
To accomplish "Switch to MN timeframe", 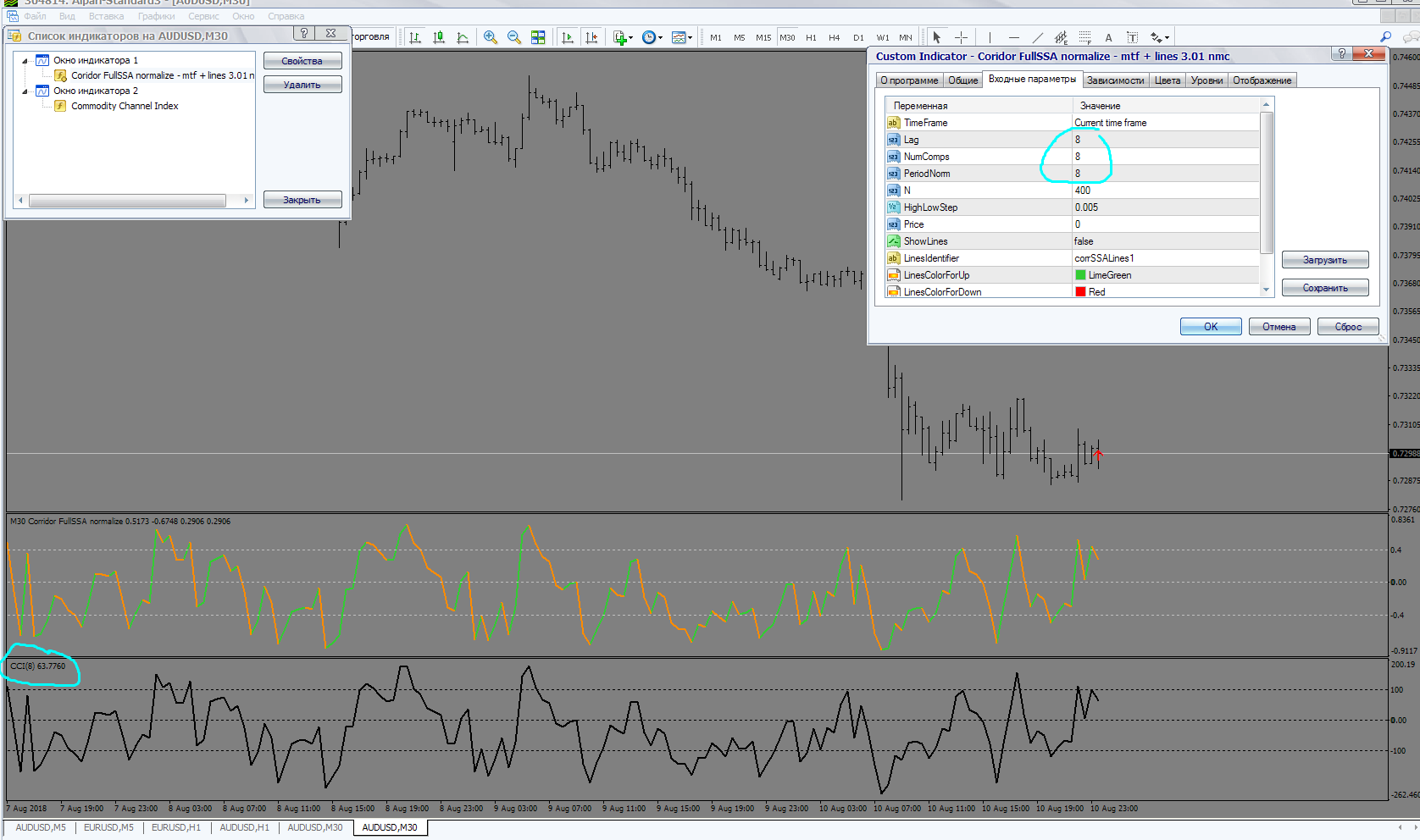I will pos(906,37).
